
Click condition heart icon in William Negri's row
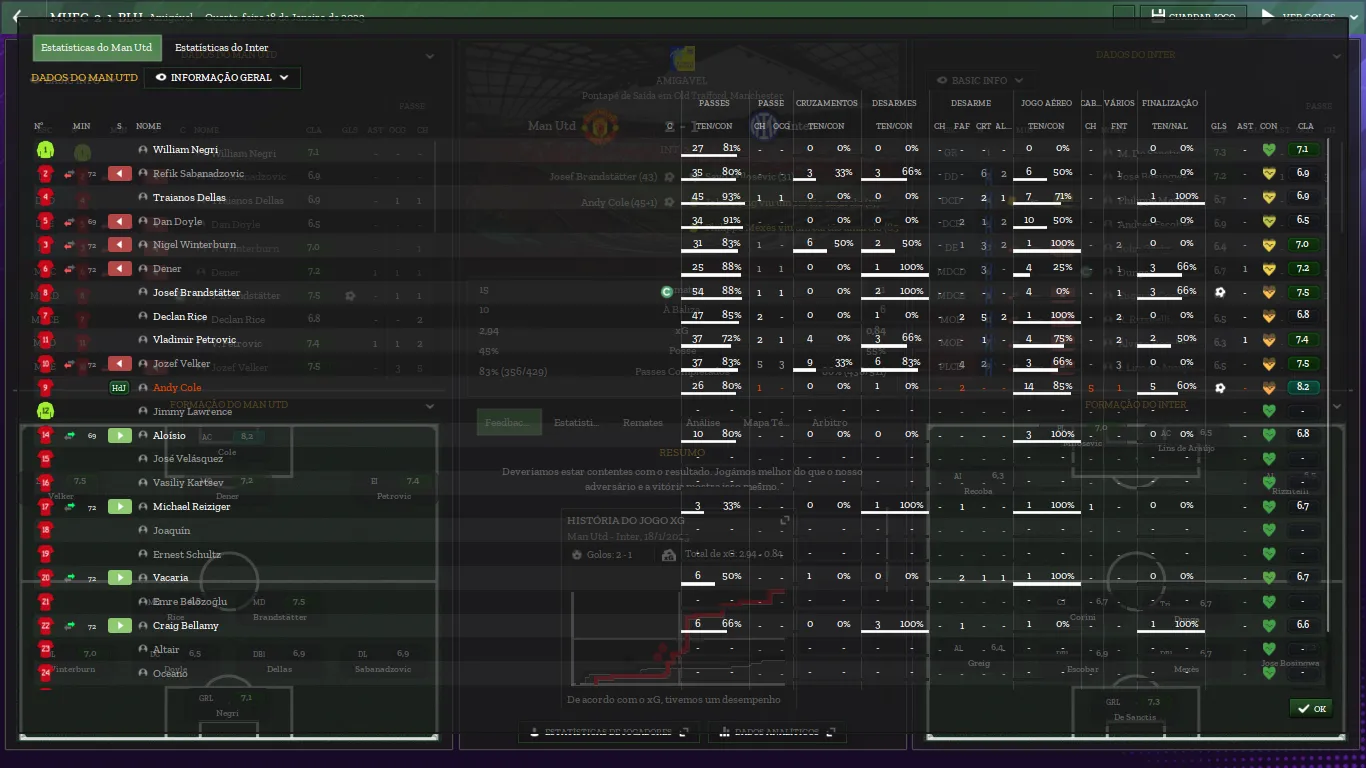(x=1269, y=150)
